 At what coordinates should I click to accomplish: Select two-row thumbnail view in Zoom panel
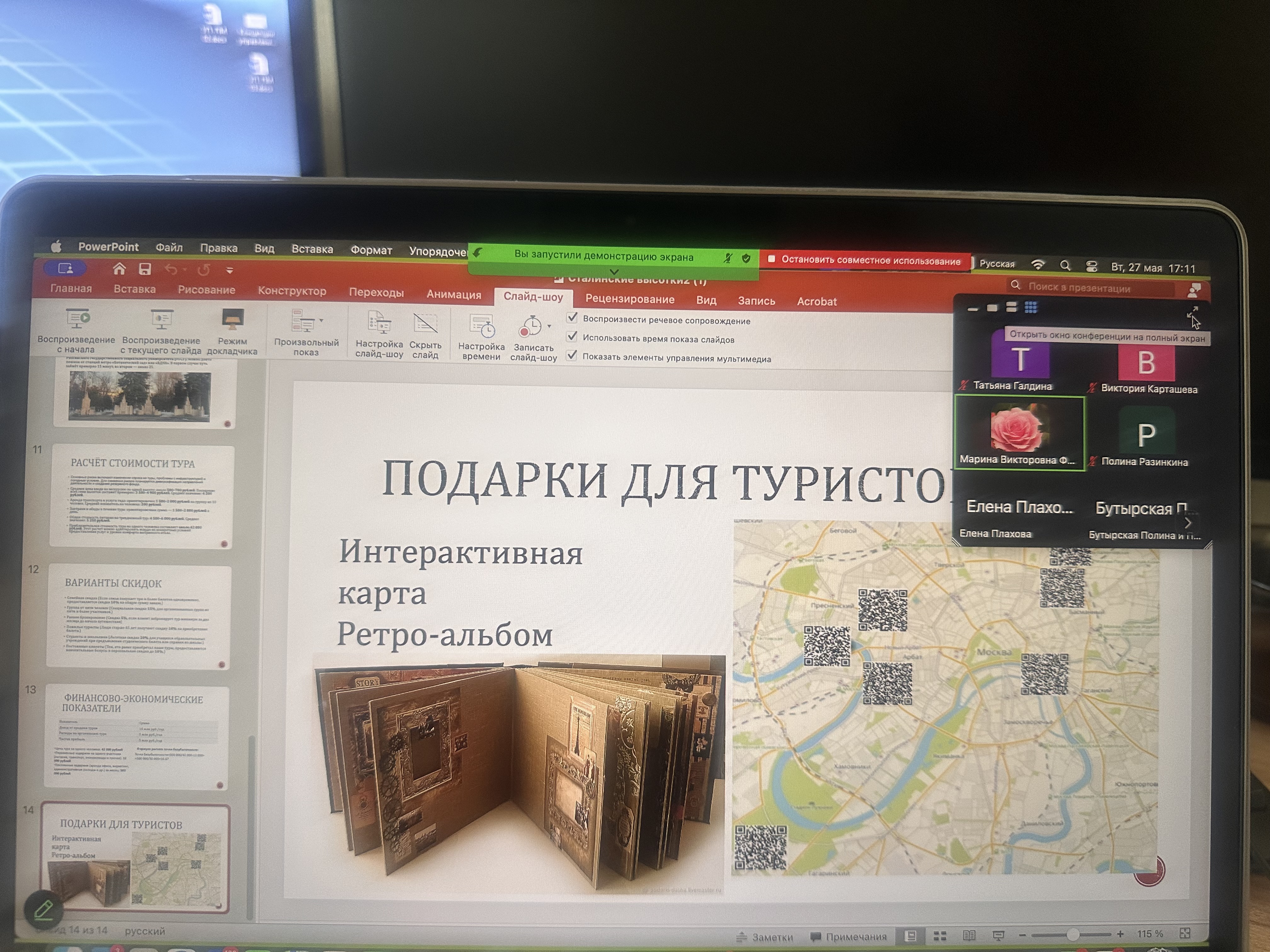[1012, 308]
